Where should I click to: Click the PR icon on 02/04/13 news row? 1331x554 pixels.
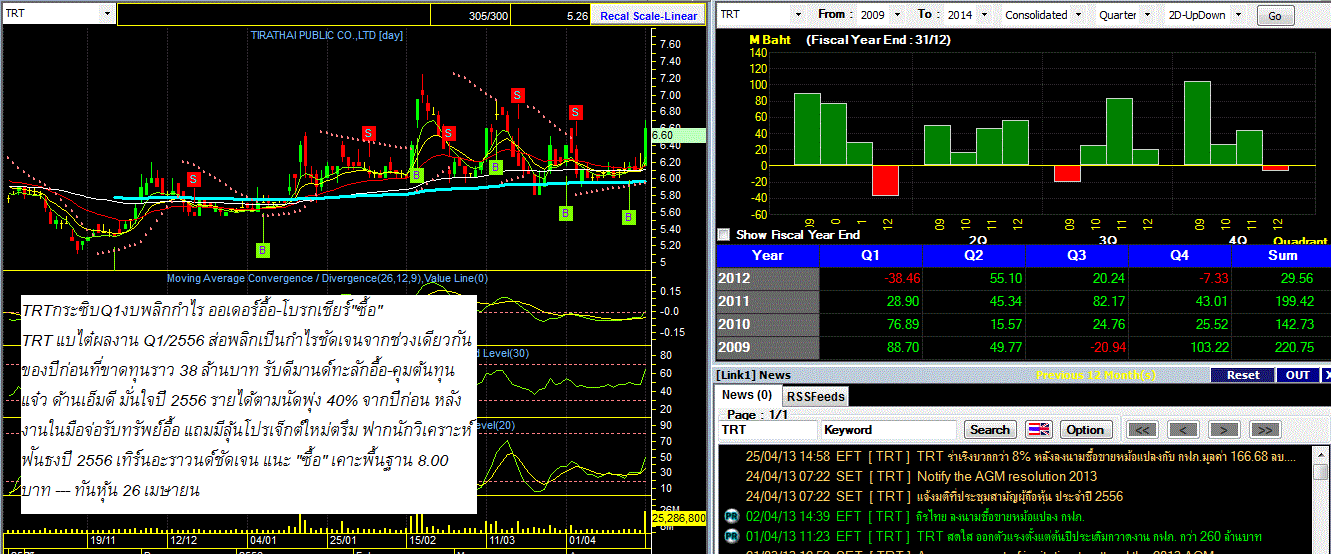tap(731, 517)
